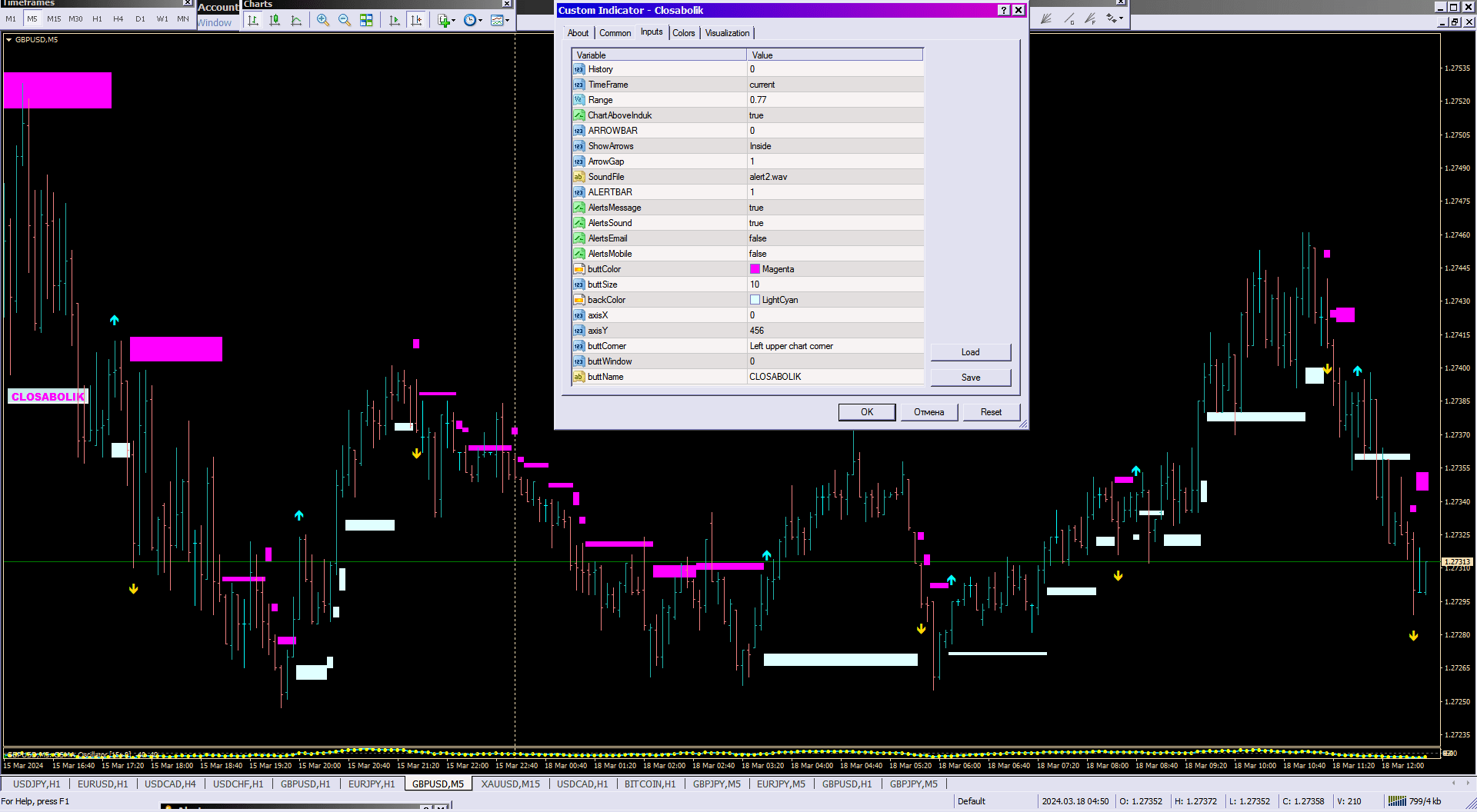Switch to the XAUUSD,M15 chart tab
The image size is (1477, 812).
click(x=510, y=784)
